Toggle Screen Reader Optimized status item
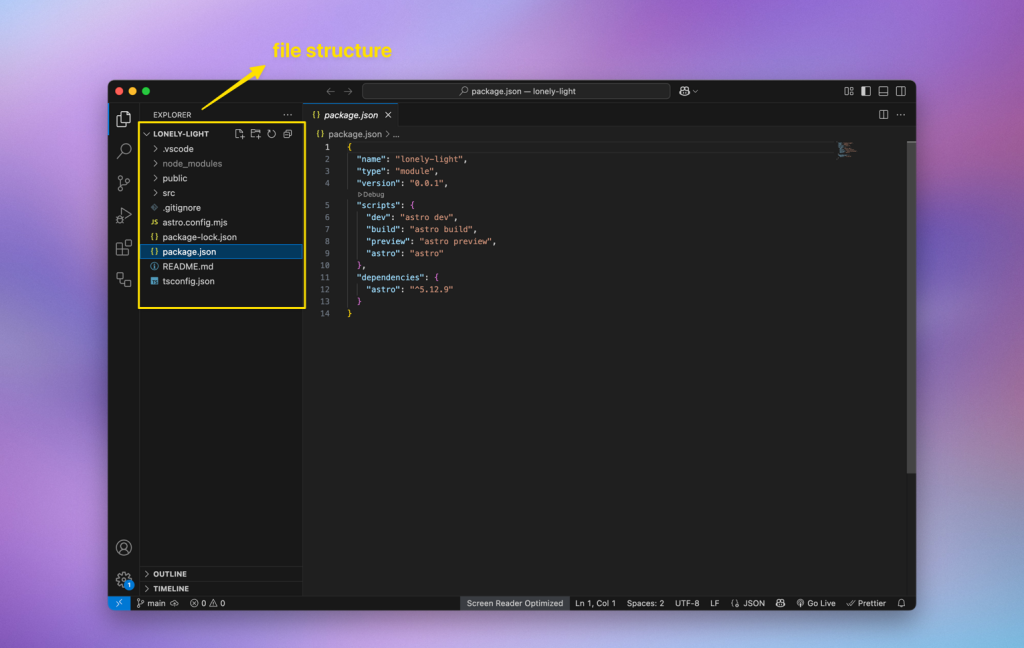Screen dimensions: 1024x648 coord(514,603)
